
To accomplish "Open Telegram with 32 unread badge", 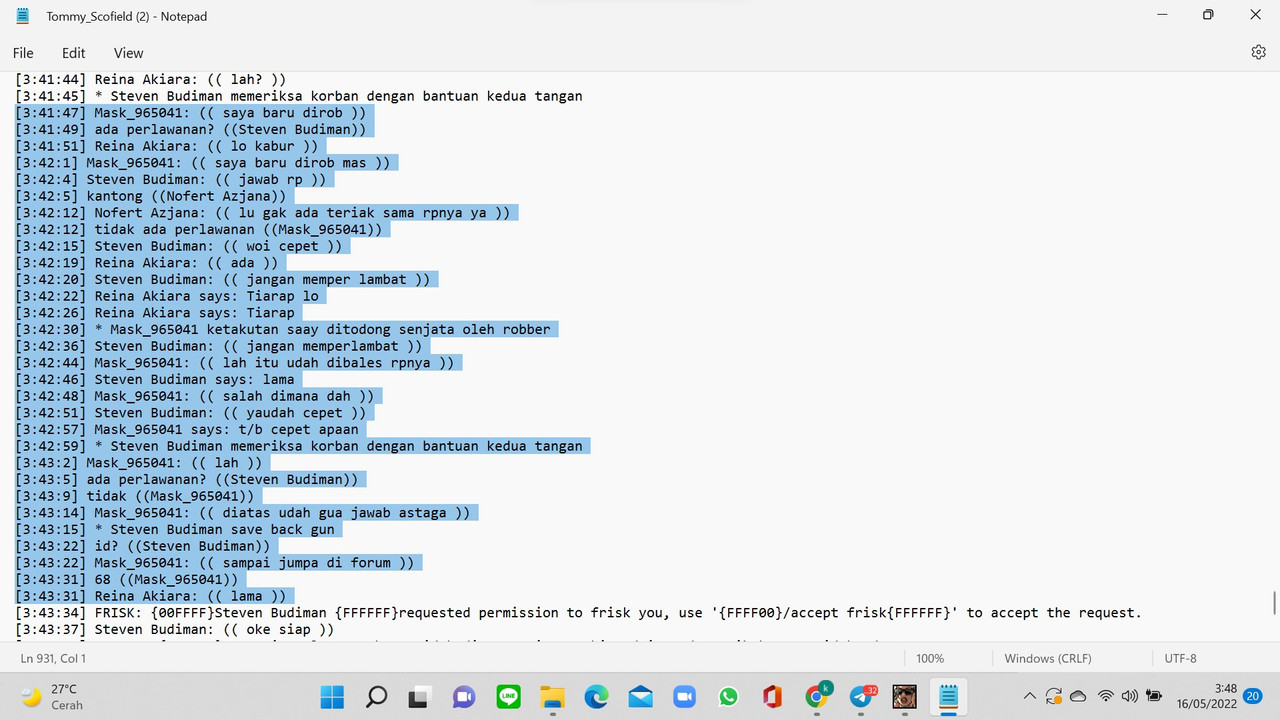I will 861,696.
